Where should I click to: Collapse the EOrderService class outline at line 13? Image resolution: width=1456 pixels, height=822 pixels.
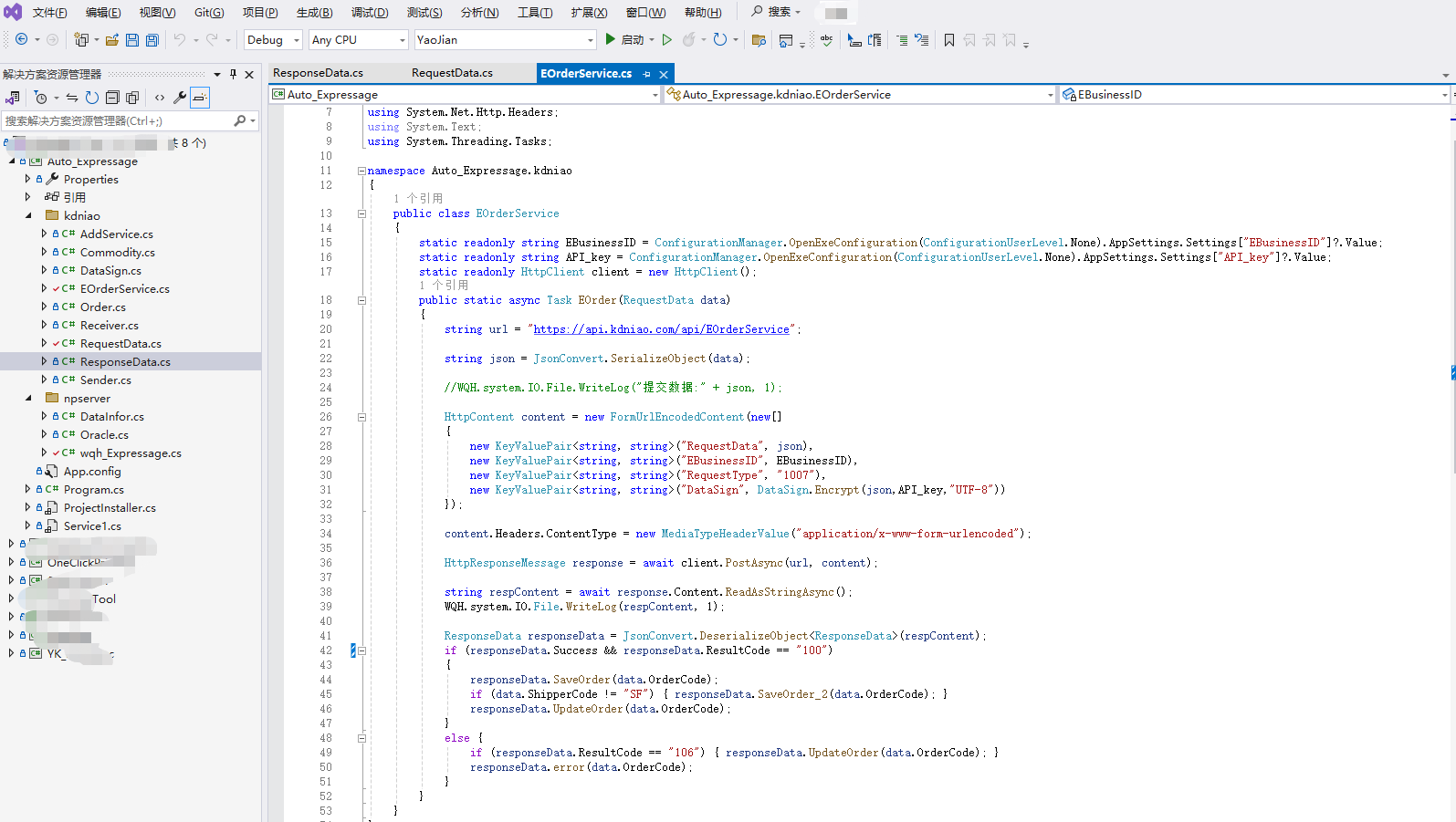361,213
